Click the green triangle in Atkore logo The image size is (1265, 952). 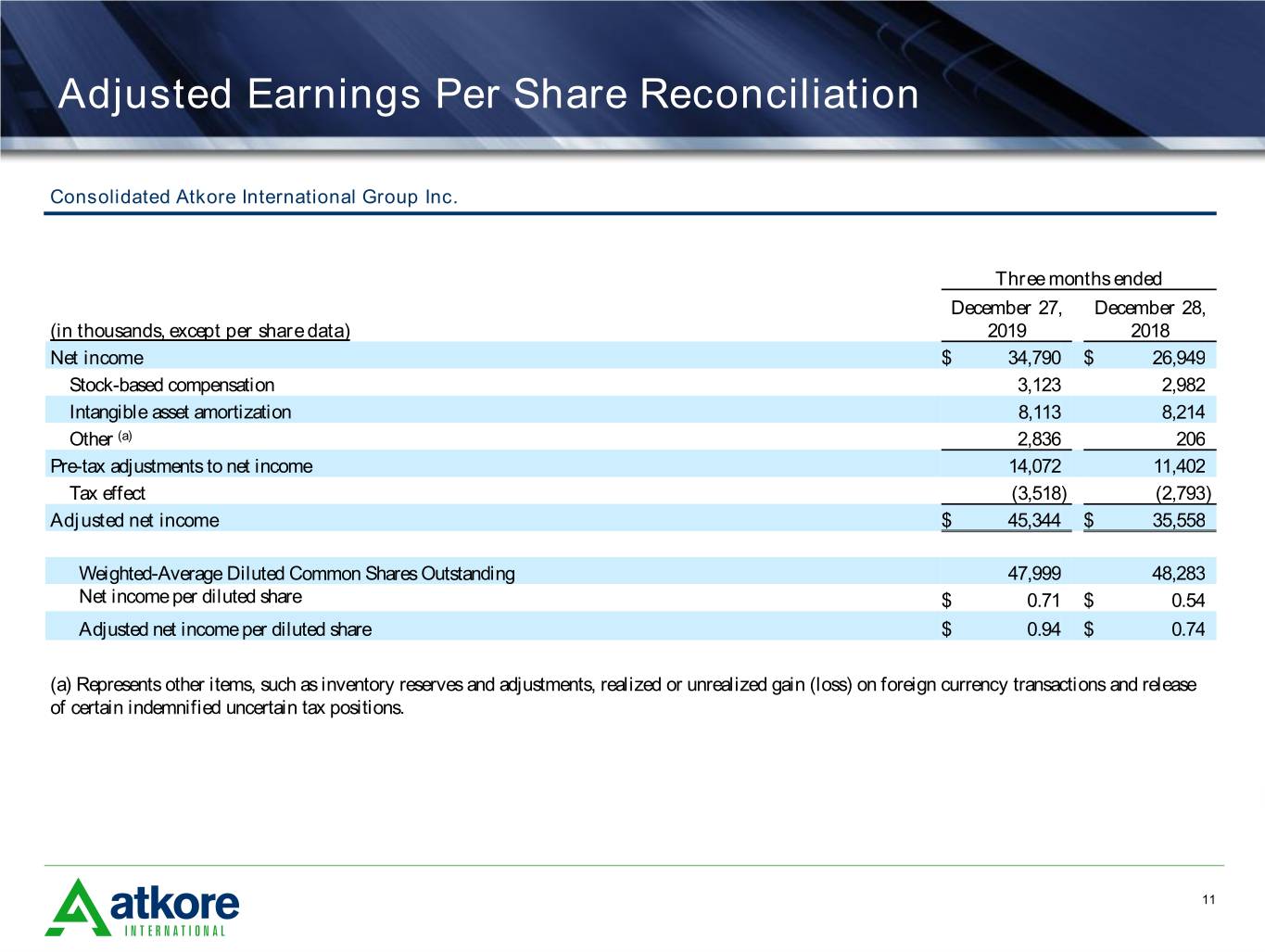click(x=77, y=907)
